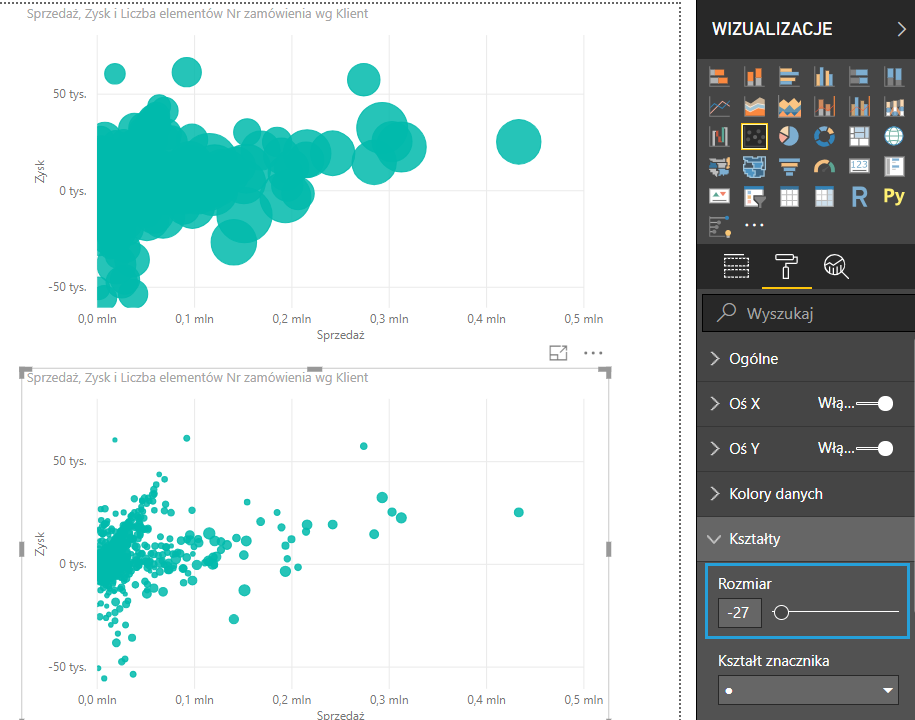Insert a gauge visualization
This screenshot has height=720, width=915.
point(824,166)
